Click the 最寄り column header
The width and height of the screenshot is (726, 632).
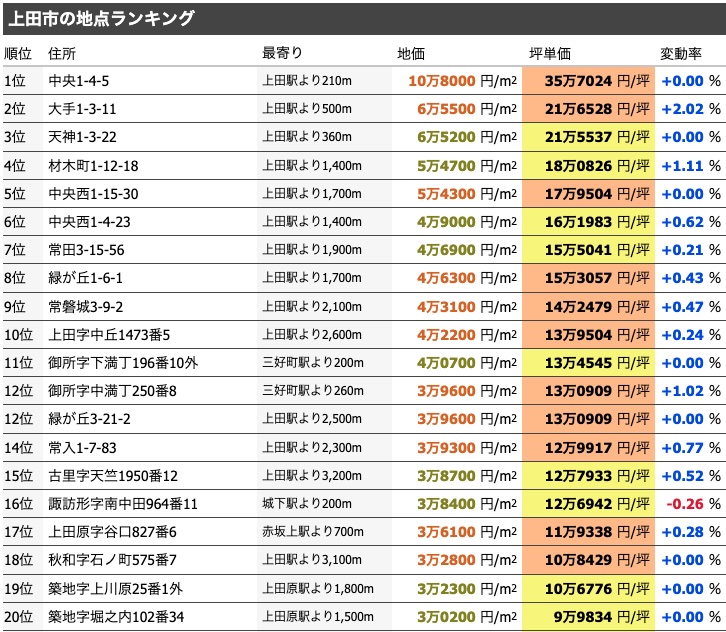[x=282, y=53]
